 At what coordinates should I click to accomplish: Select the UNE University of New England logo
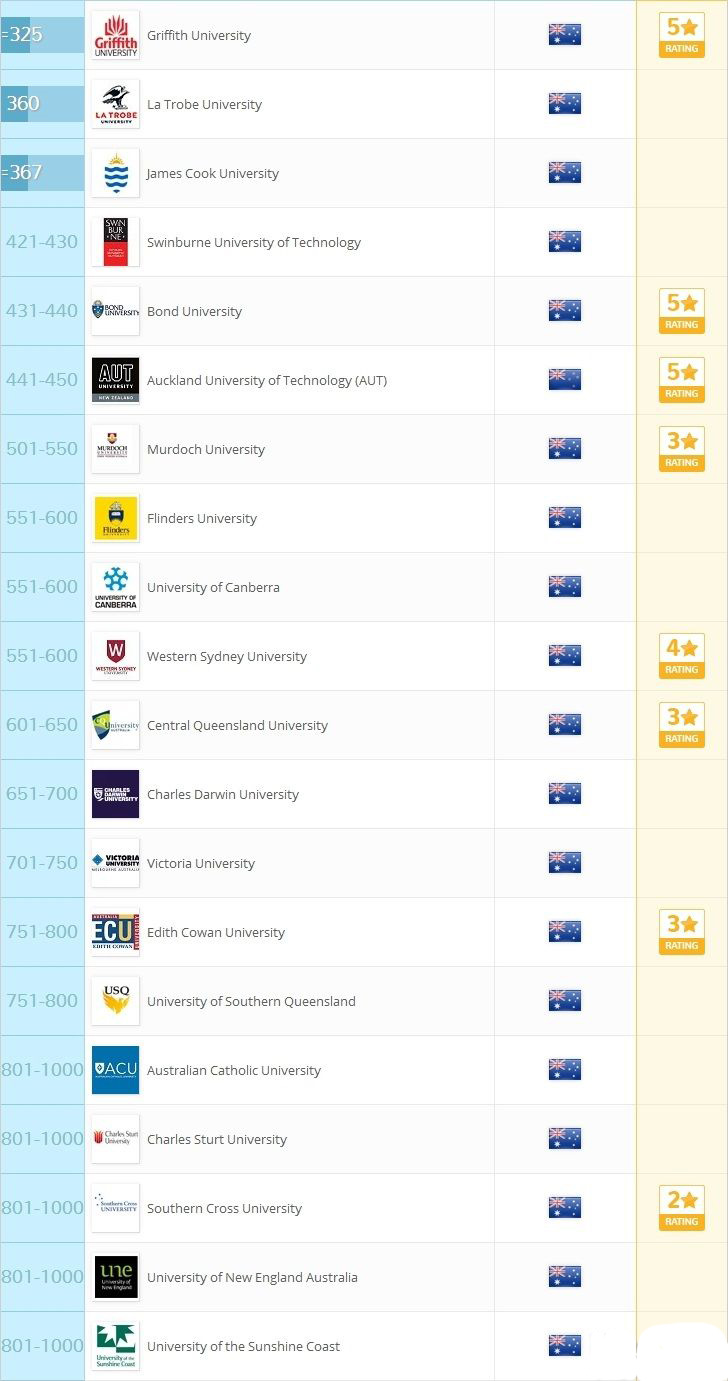(115, 1277)
